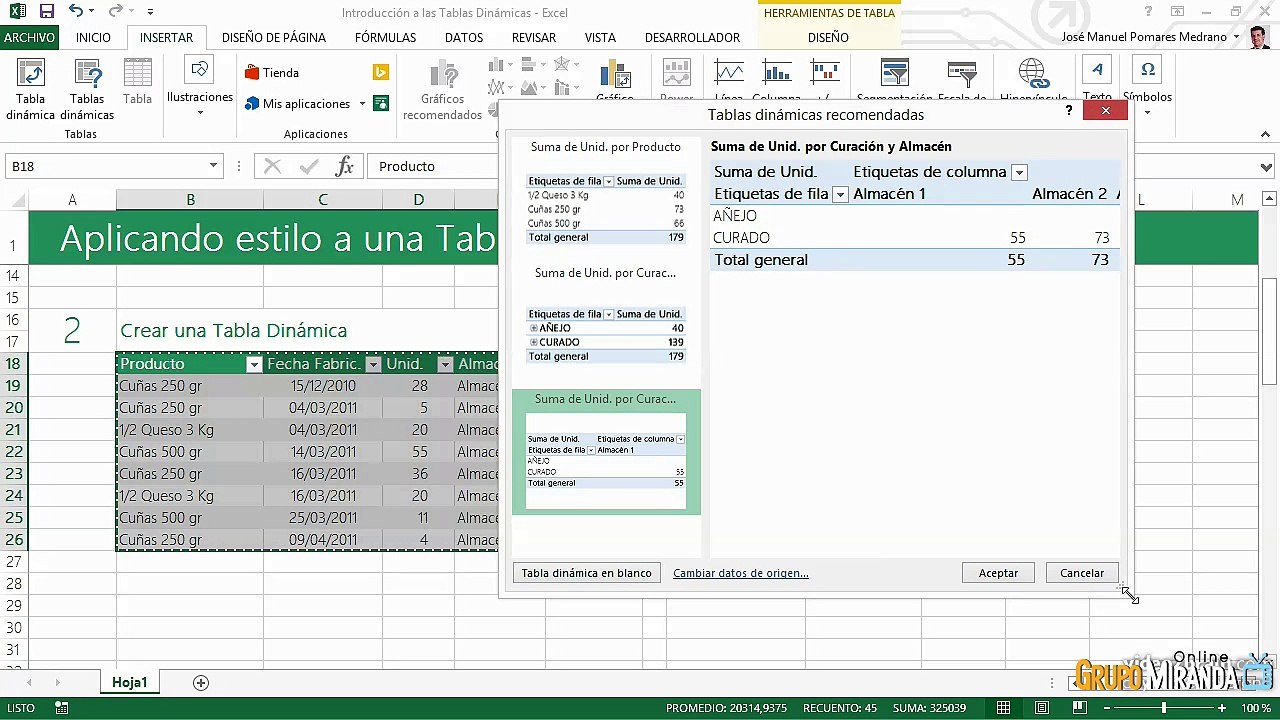Image resolution: width=1280 pixels, height=720 pixels.
Task: Open the Unid. column filter dropdown
Action: [x=445, y=364]
